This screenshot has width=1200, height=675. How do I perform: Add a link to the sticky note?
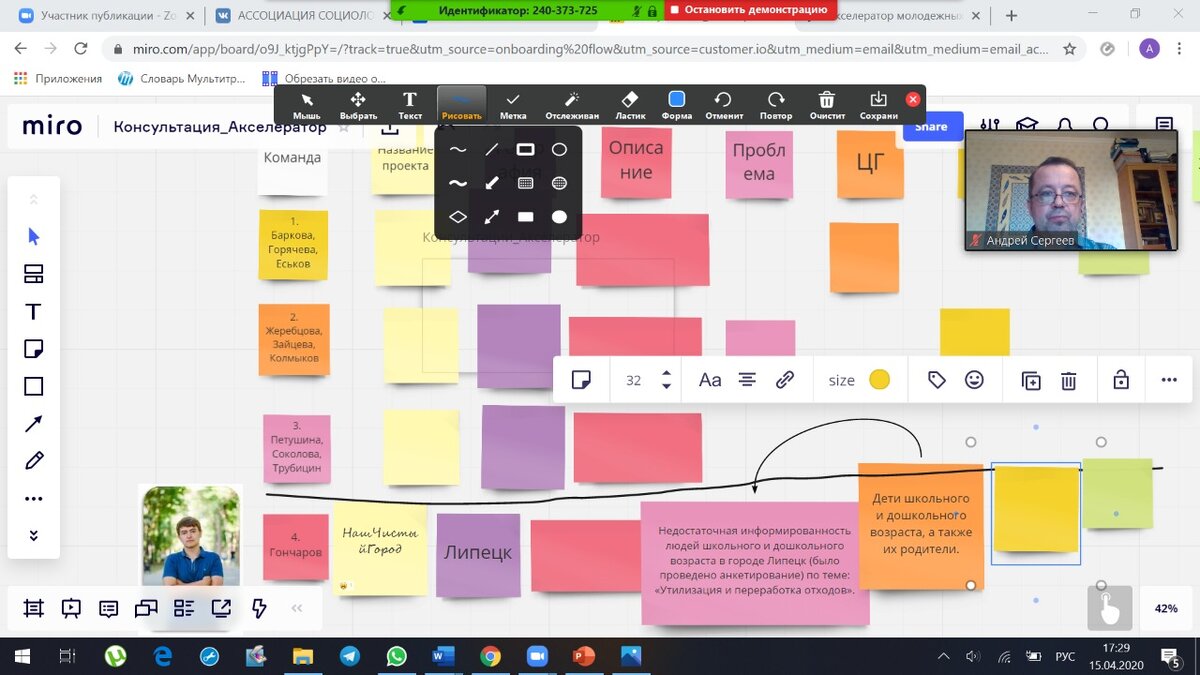[x=785, y=380]
